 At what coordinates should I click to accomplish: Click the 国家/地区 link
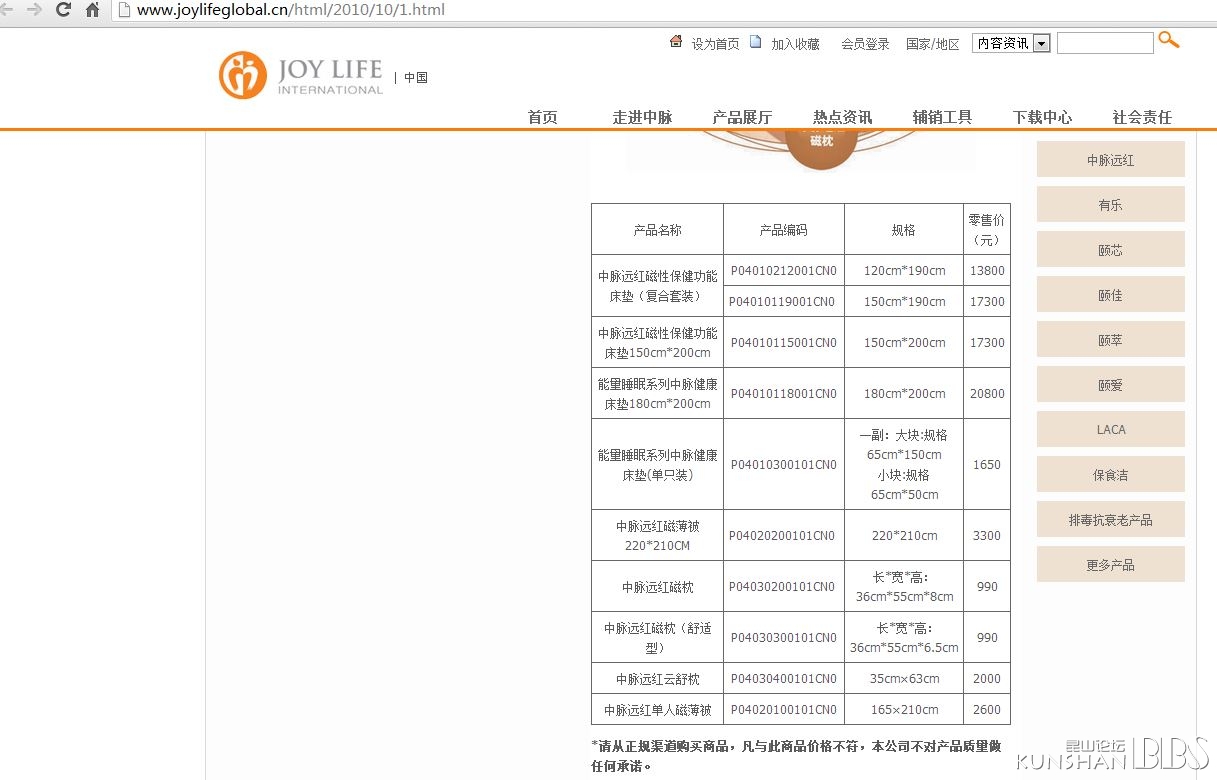(x=933, y=44)
